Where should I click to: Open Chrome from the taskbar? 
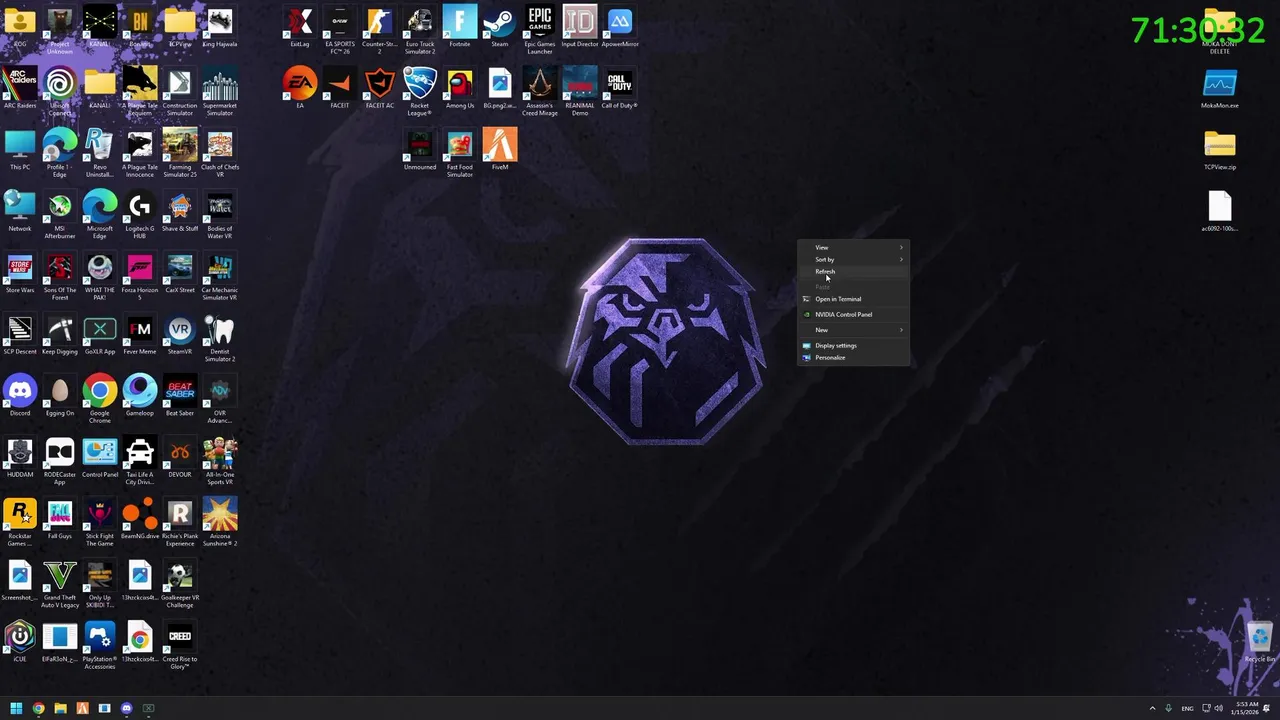[x=38, y=708]
